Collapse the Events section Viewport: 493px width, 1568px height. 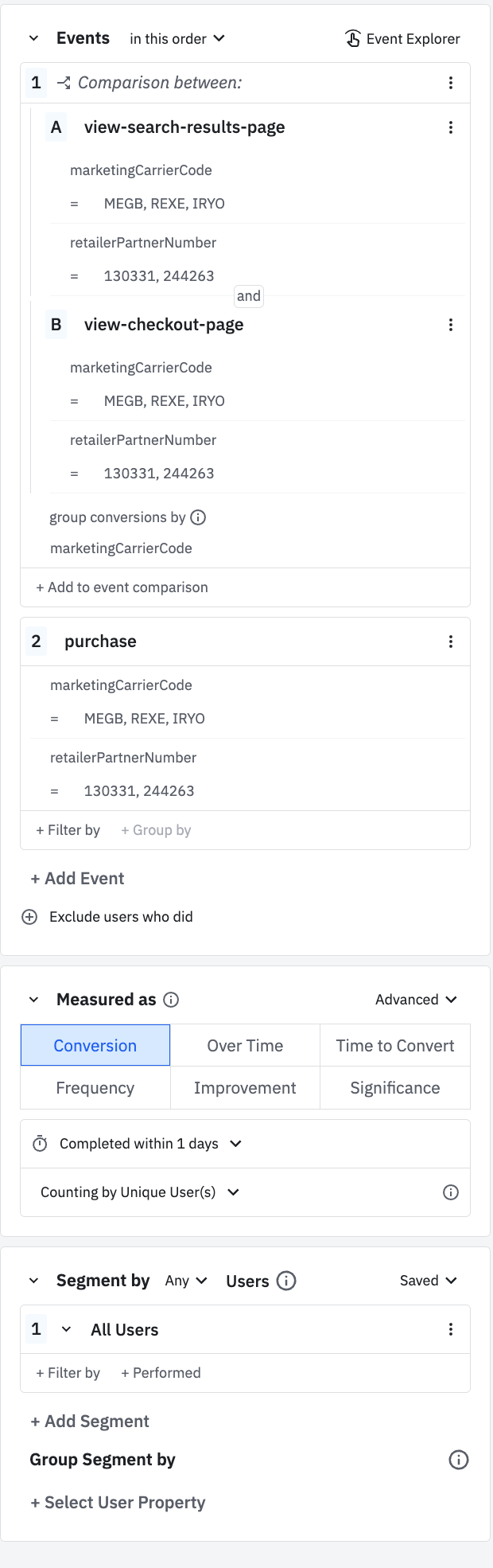[33, 38]
